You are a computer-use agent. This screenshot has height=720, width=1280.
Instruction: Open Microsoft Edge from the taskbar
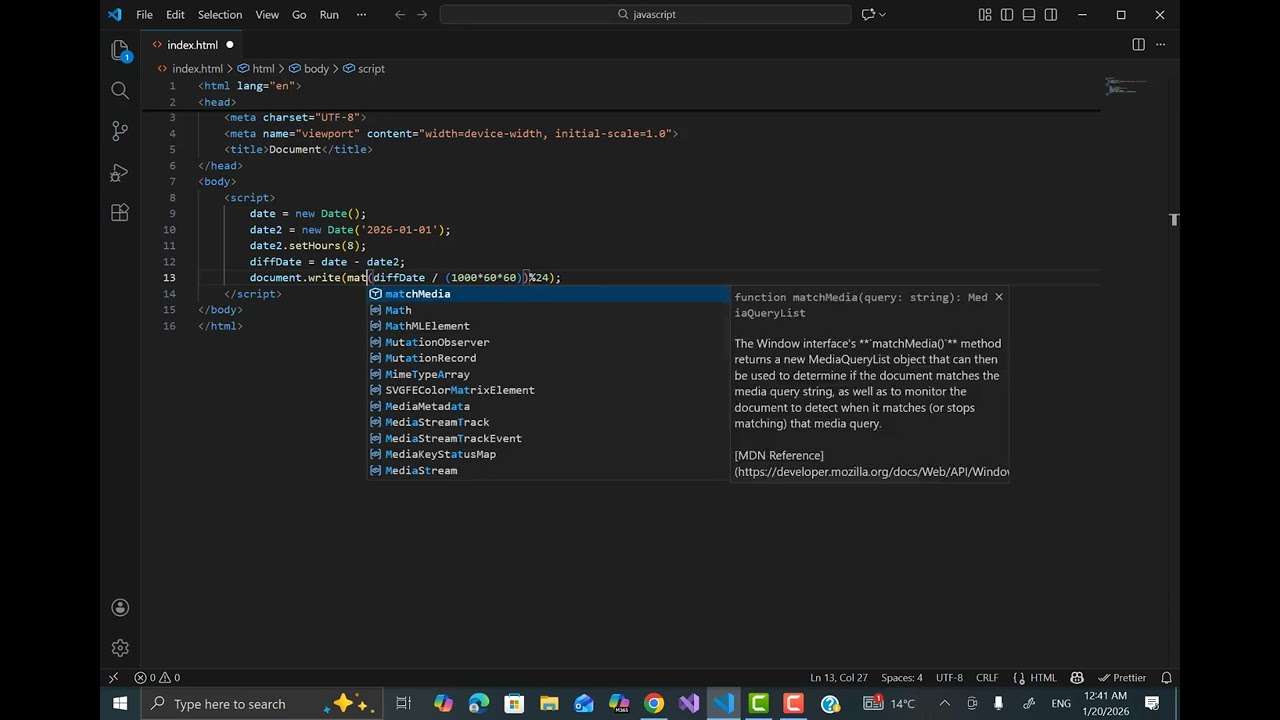[x=479, y=703]
